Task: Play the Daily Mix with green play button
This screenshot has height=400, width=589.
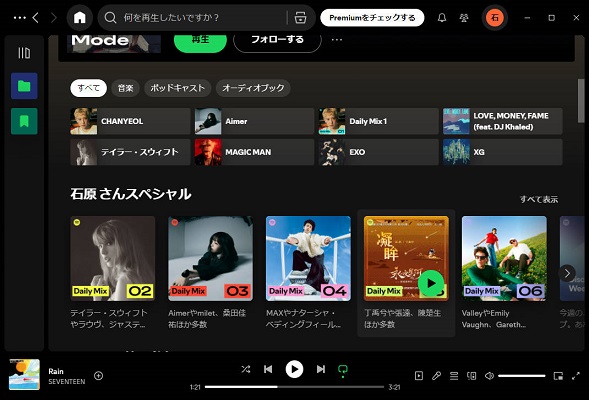Action: (x=431, y=283)
